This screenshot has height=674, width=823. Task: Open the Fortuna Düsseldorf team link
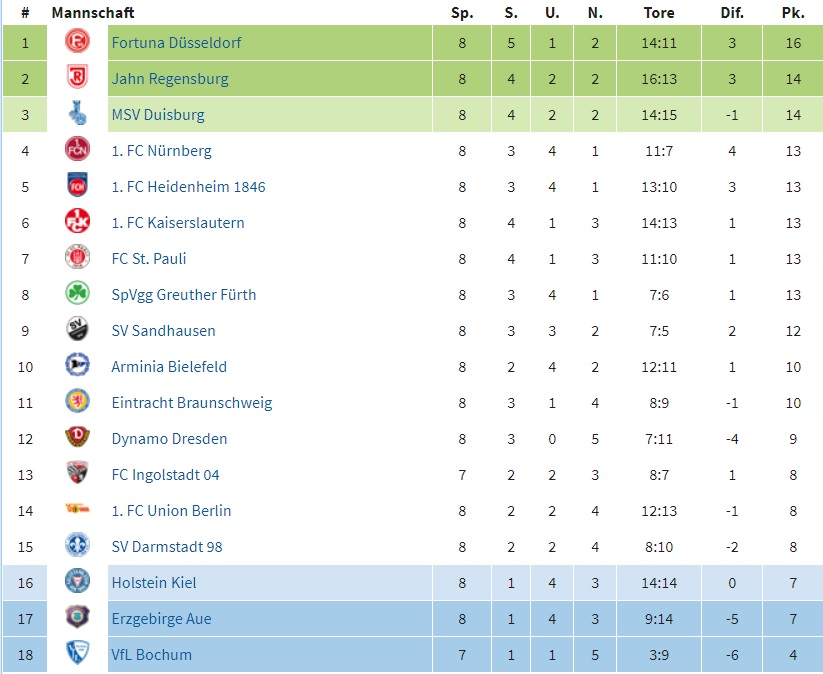176,43
